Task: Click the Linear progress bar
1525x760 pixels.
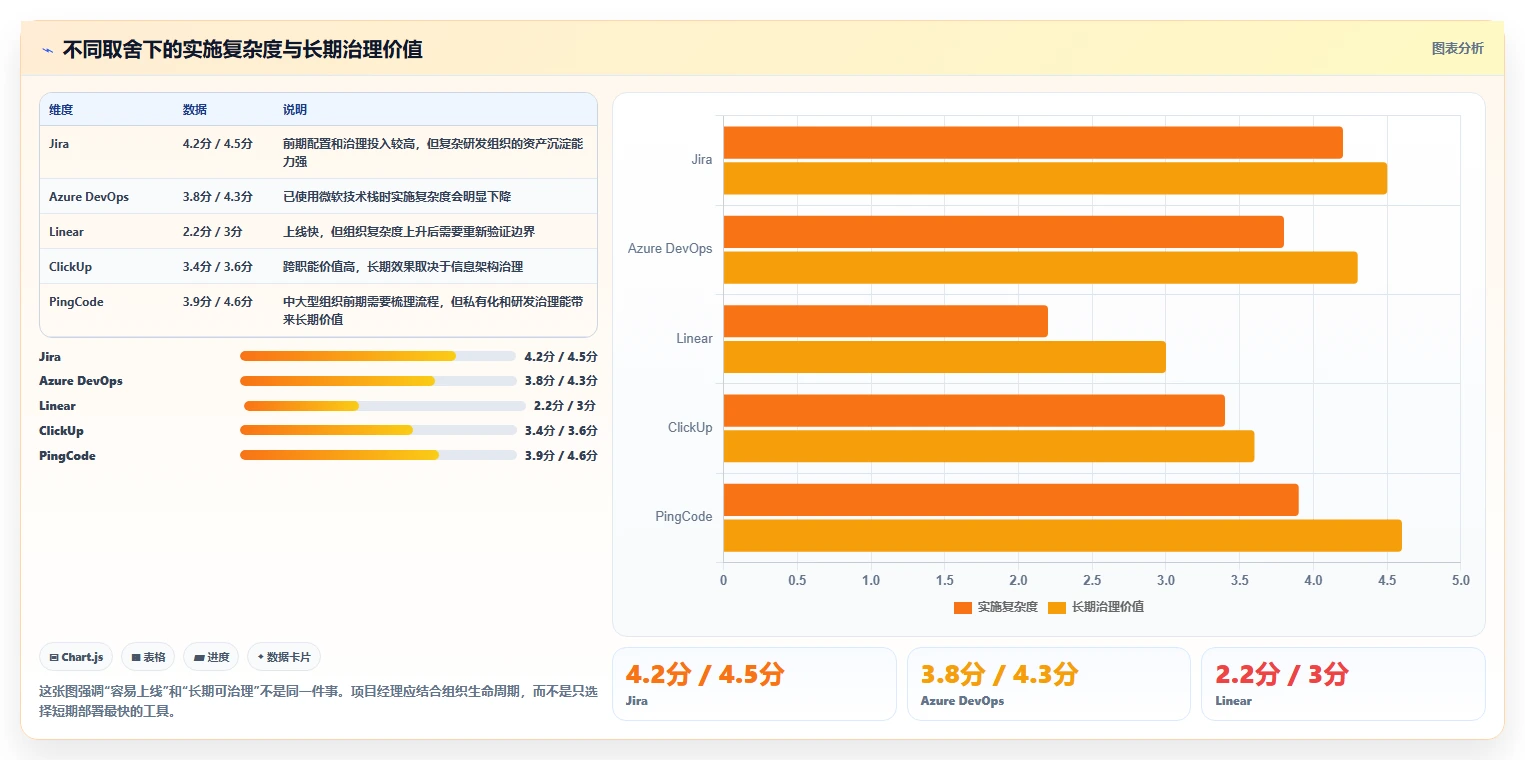Action: pyautogui.click(x=385, y=406)
